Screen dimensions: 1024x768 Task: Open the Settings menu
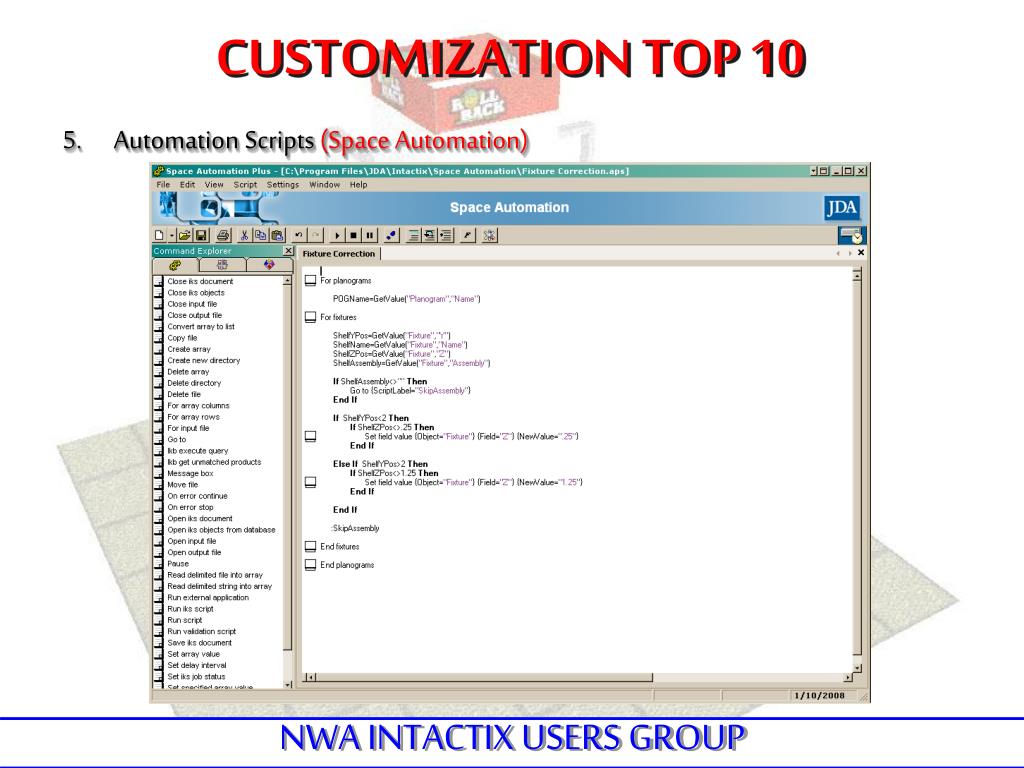pyautogui.click(x=283, y=185)
